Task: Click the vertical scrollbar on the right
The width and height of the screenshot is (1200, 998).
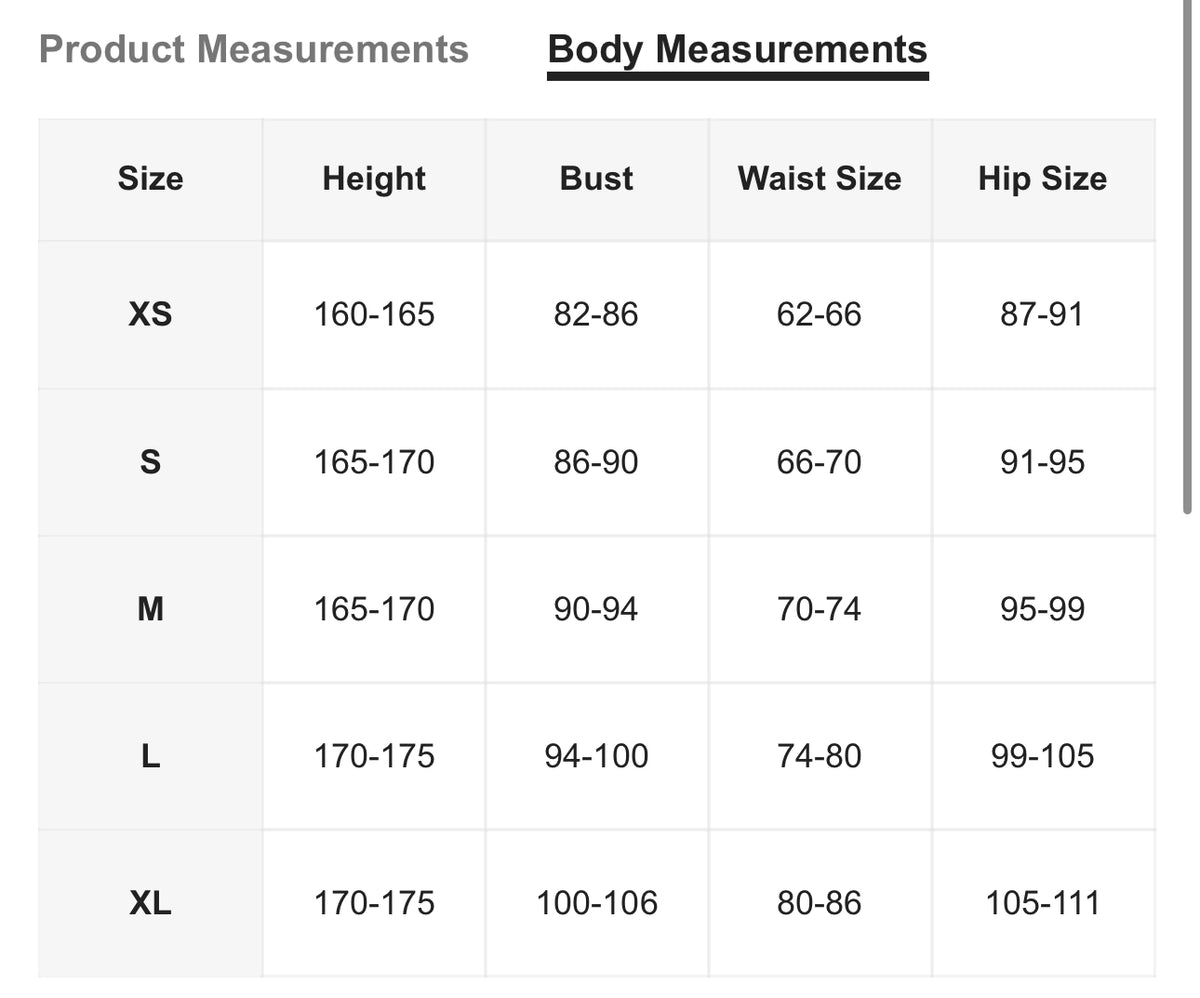Action: [x=1187, y=300]
